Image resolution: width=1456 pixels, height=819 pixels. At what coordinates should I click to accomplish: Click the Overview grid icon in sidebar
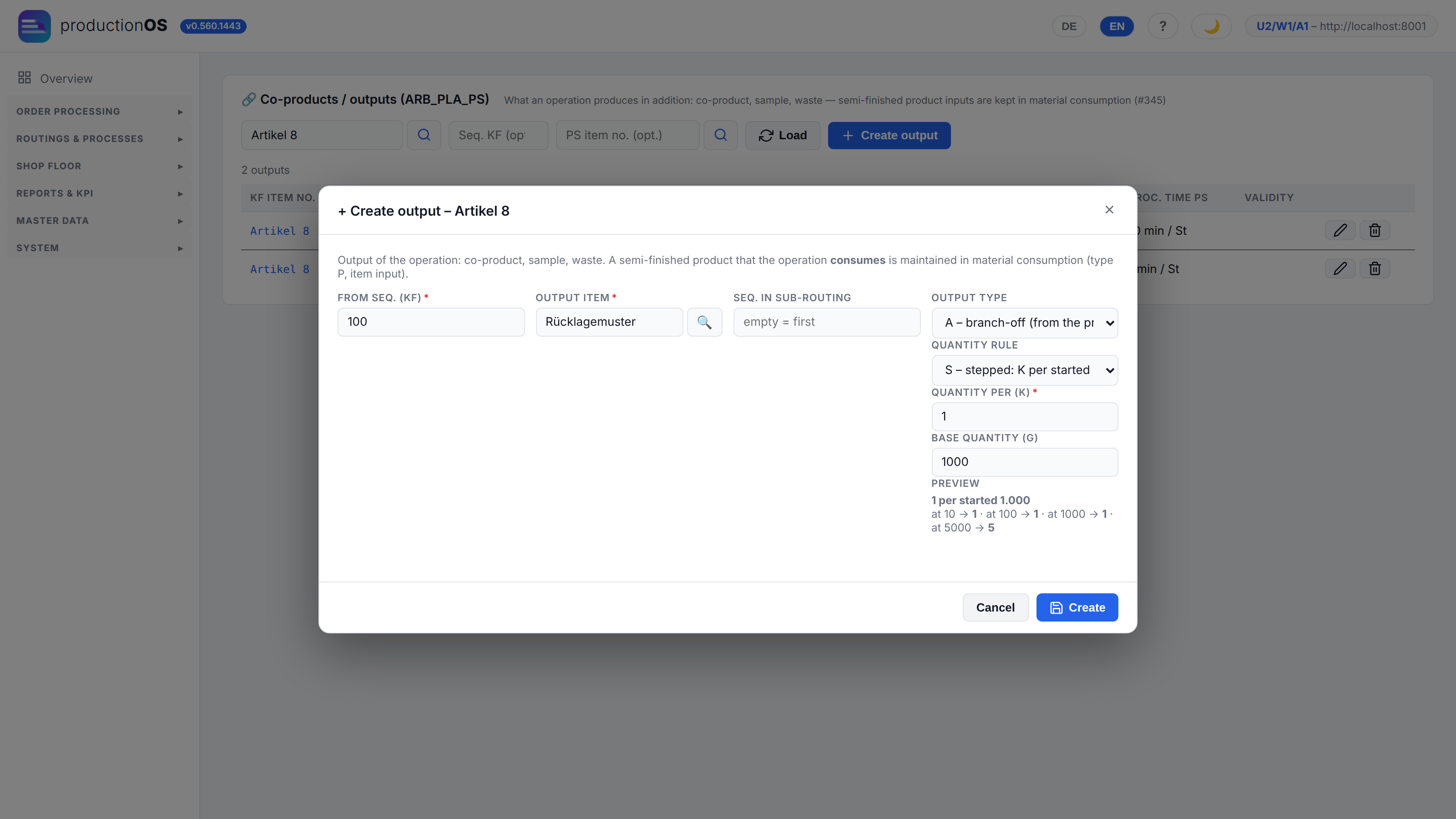point(24,78)
